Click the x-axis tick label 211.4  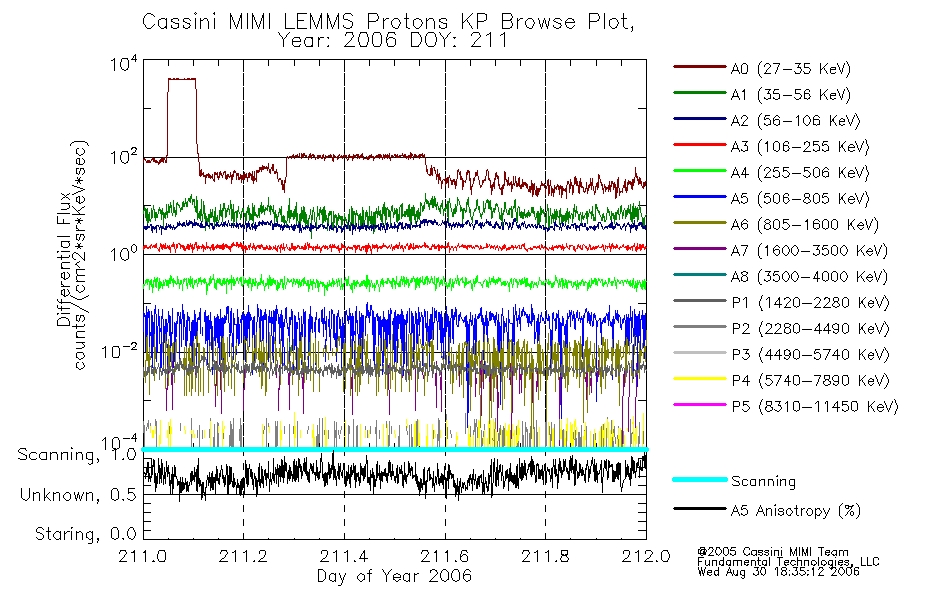[344, 556]
